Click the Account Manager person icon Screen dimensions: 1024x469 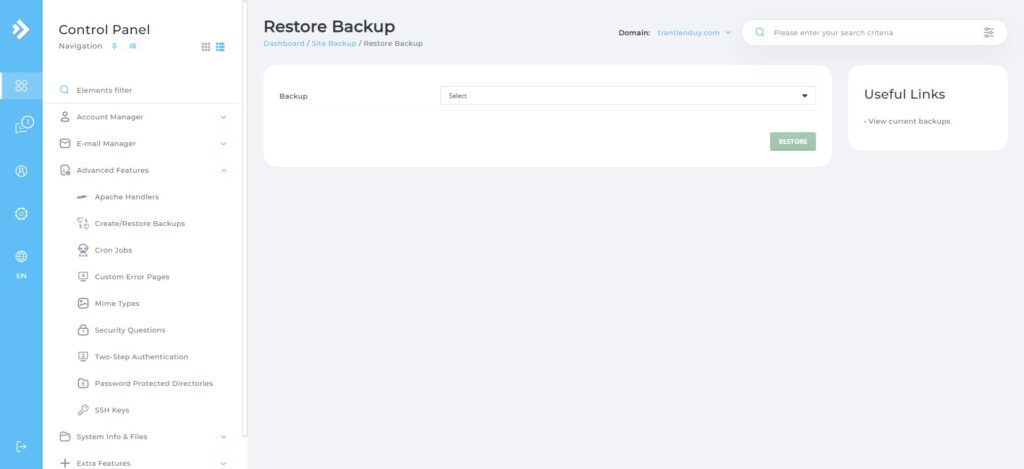[x=65, y=117]
